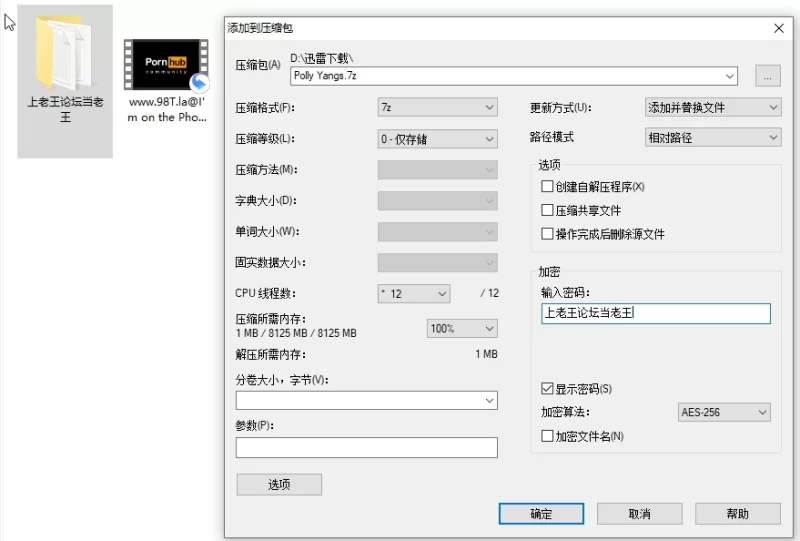Close the Add to Archive dialog
This screenshot has height=541, width=800.
[779, 29]
